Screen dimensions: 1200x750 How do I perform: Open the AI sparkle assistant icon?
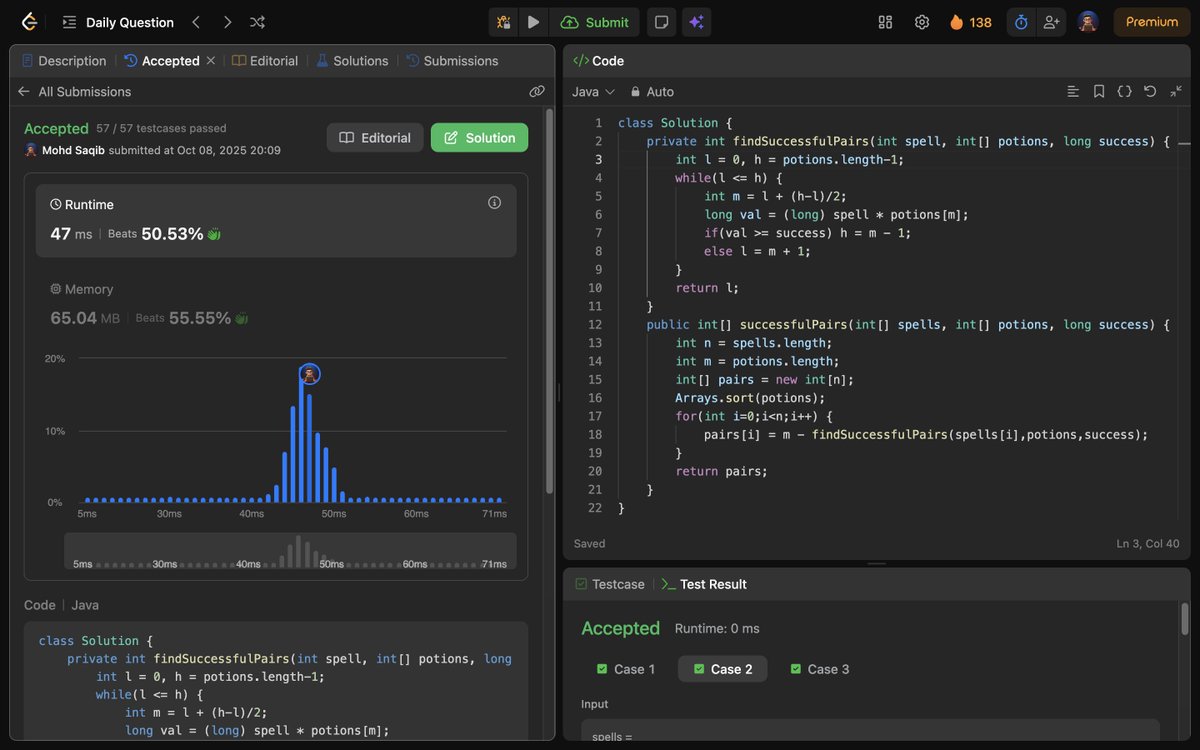(x=697, y=22)
